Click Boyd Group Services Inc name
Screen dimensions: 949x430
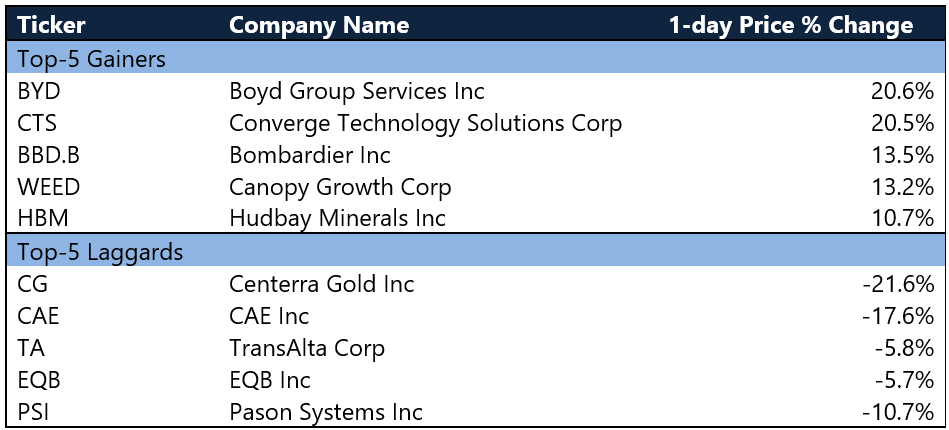tap(357, 91)
